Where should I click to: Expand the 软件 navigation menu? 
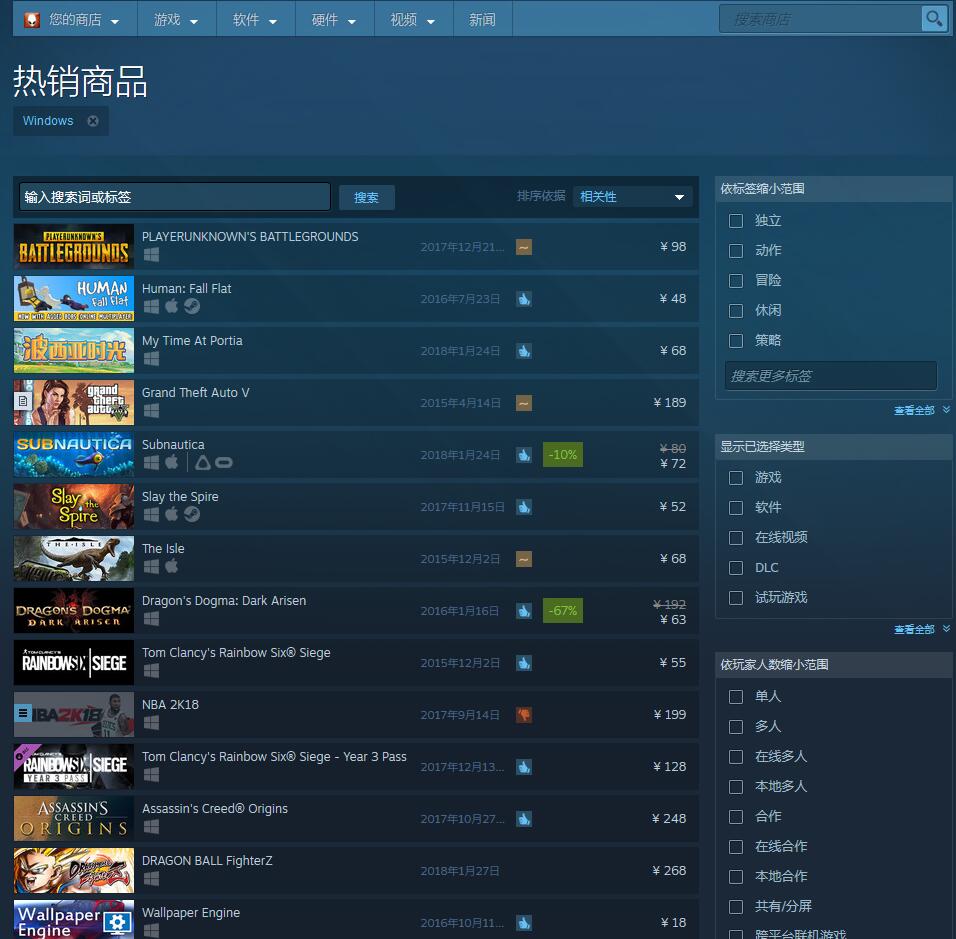pos(255,20)
